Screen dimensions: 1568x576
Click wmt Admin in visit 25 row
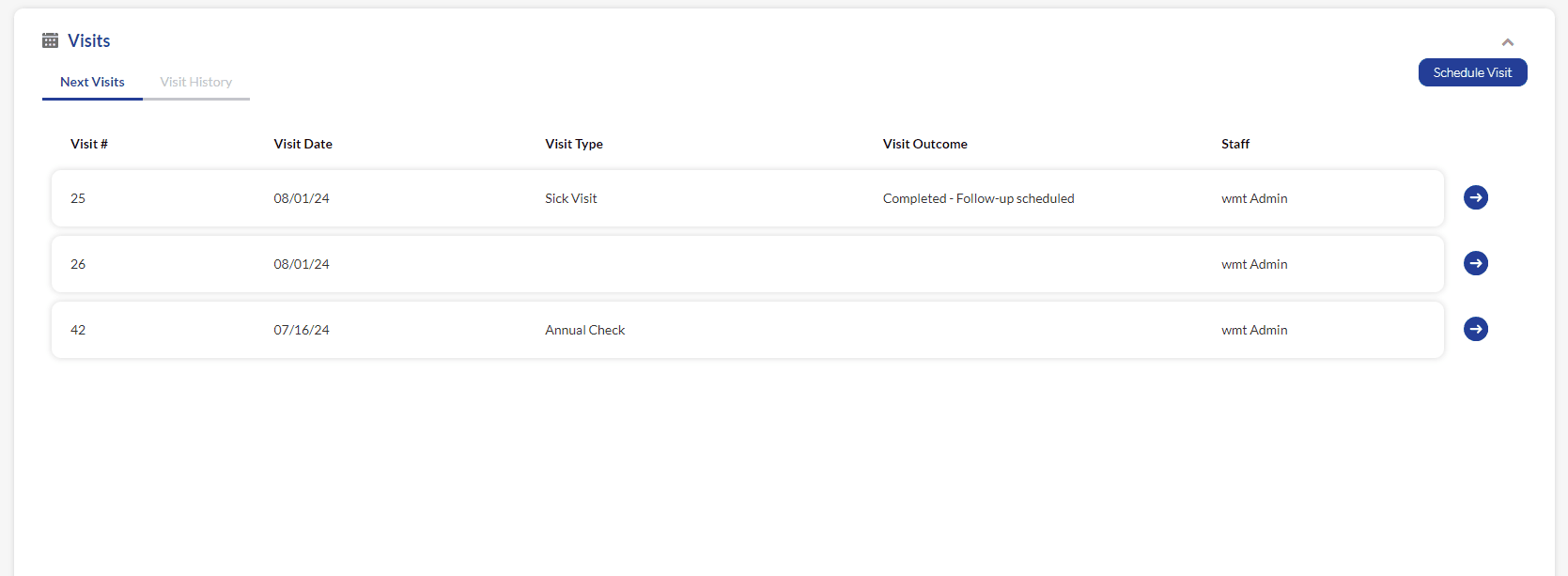point(1254,198)
